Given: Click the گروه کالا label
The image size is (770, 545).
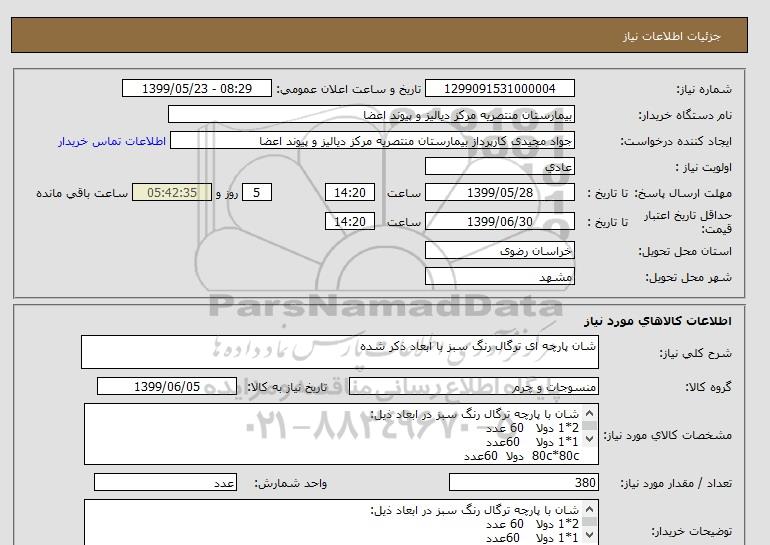Looking at the screenshot, I should [x=709, y=387].
